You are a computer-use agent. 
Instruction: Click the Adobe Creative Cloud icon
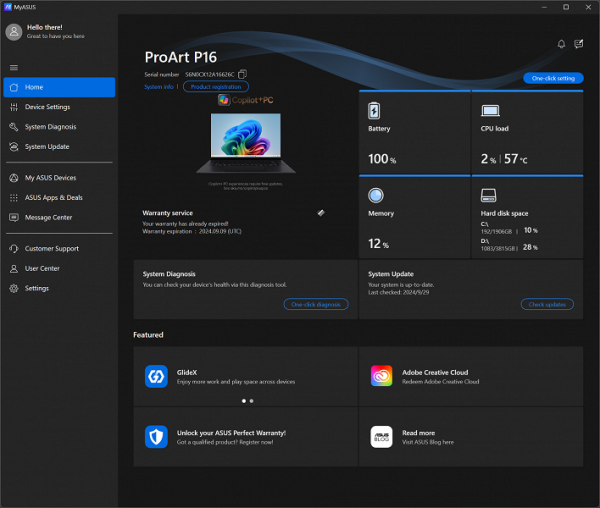pos(381,376)
